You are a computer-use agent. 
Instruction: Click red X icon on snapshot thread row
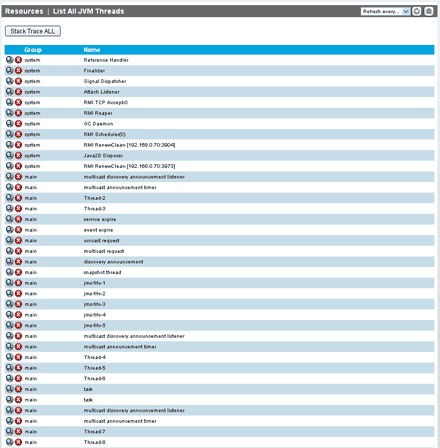(18, 272)
